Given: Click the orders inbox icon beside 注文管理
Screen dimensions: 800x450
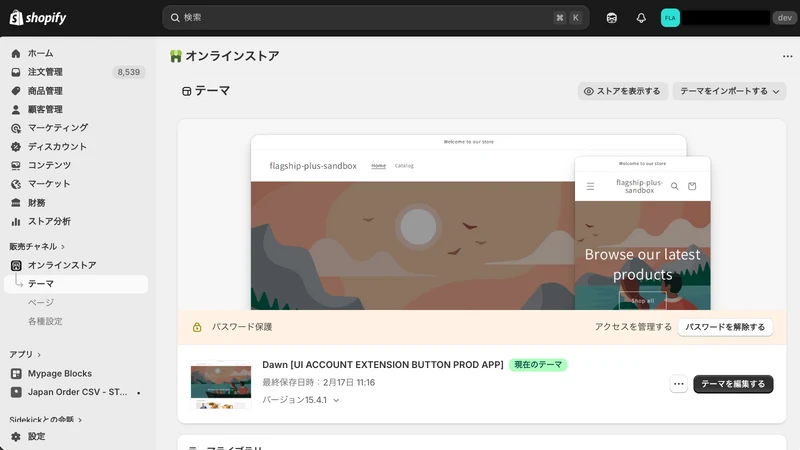Looking at the screenshot, I should (x=16, y=72).
